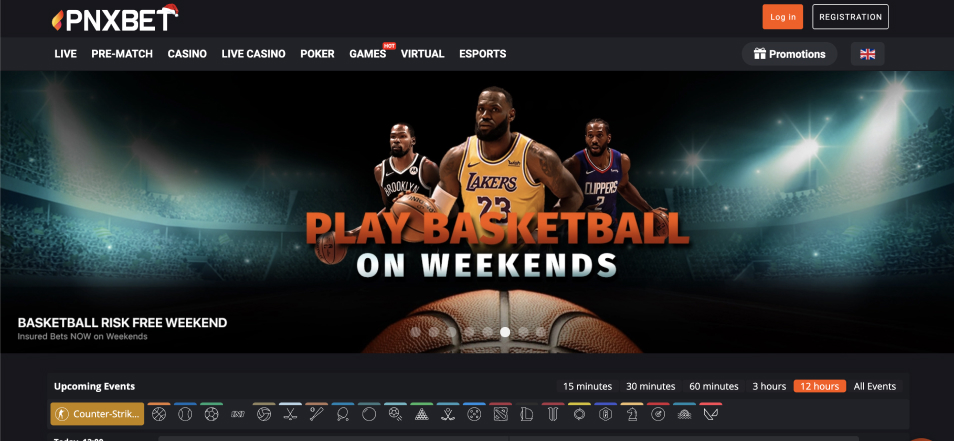Select the soccer ball with motion lines icon
The width and height of the screenshot is (954, 441).
pos(395,414)
